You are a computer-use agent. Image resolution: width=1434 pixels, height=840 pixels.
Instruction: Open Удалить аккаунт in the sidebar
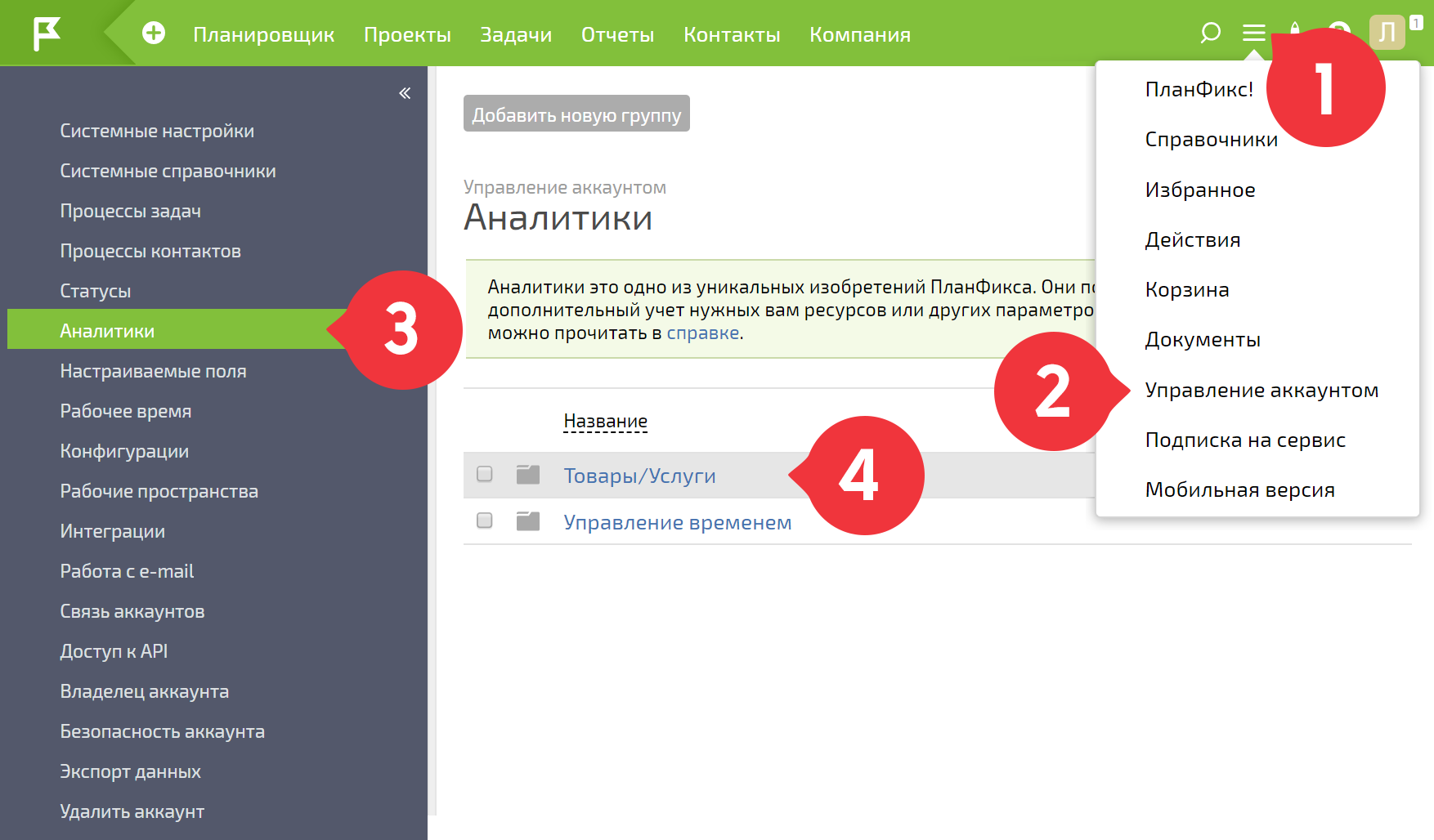pos(132,811)
